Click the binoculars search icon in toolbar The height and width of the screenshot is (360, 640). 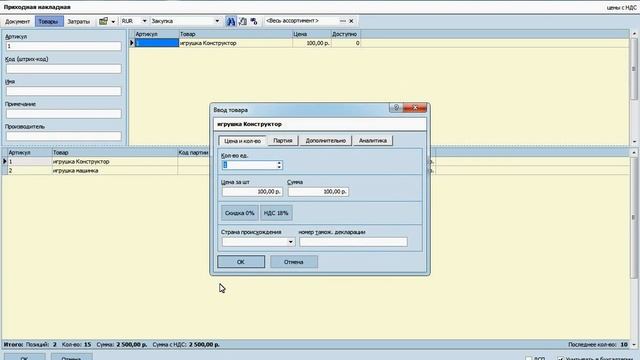click(231, 21)
